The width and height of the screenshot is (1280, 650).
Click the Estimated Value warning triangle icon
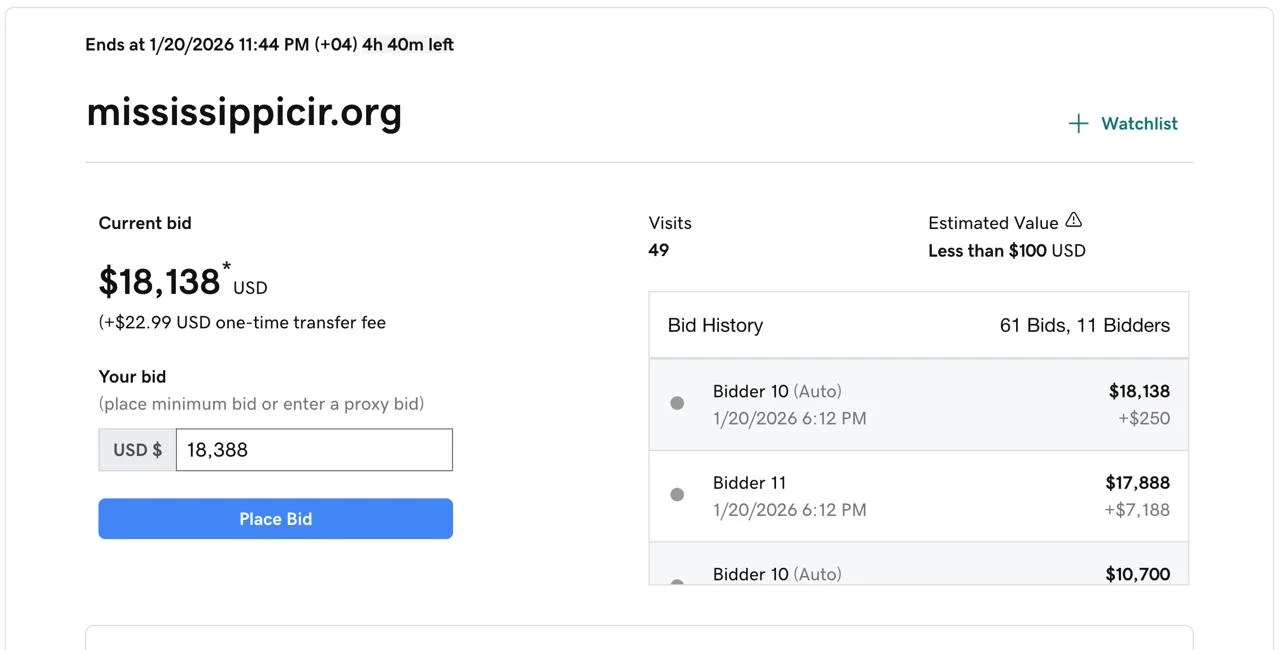pyautogui.click(x=1074, y=220)
